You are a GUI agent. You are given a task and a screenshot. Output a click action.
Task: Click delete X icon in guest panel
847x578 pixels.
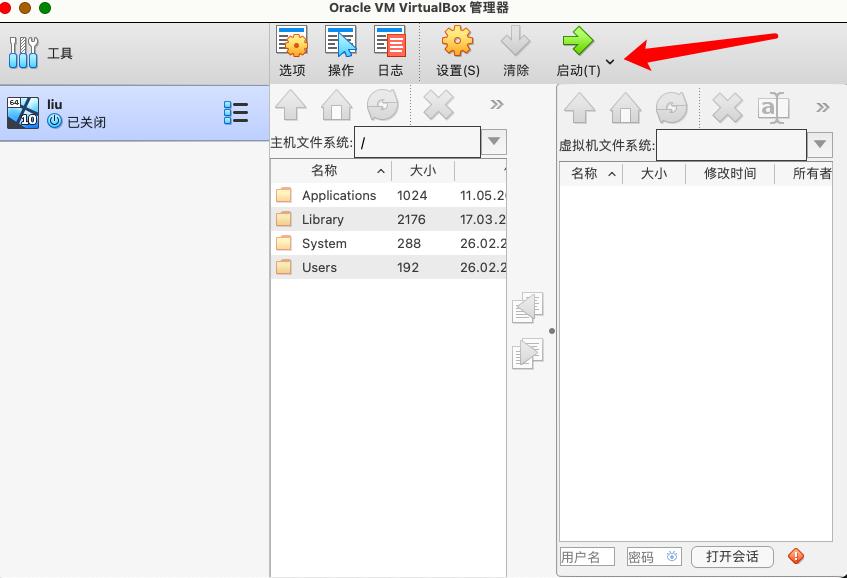(x=727, y=107)
